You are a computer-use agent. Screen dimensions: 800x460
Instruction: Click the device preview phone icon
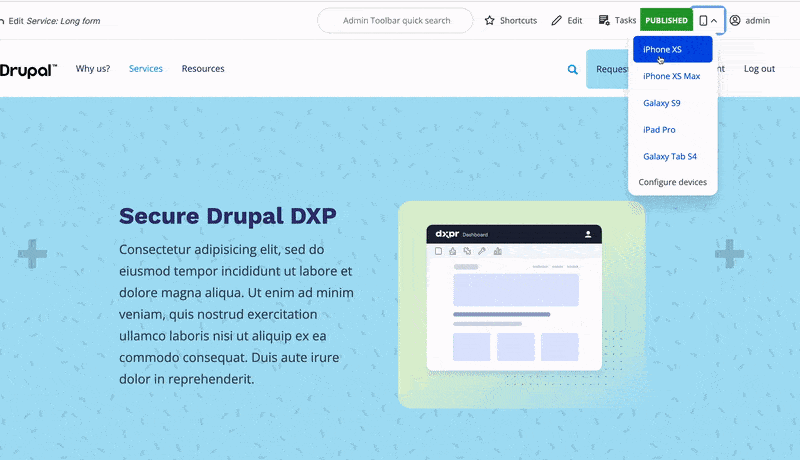[x=703, y=20]
